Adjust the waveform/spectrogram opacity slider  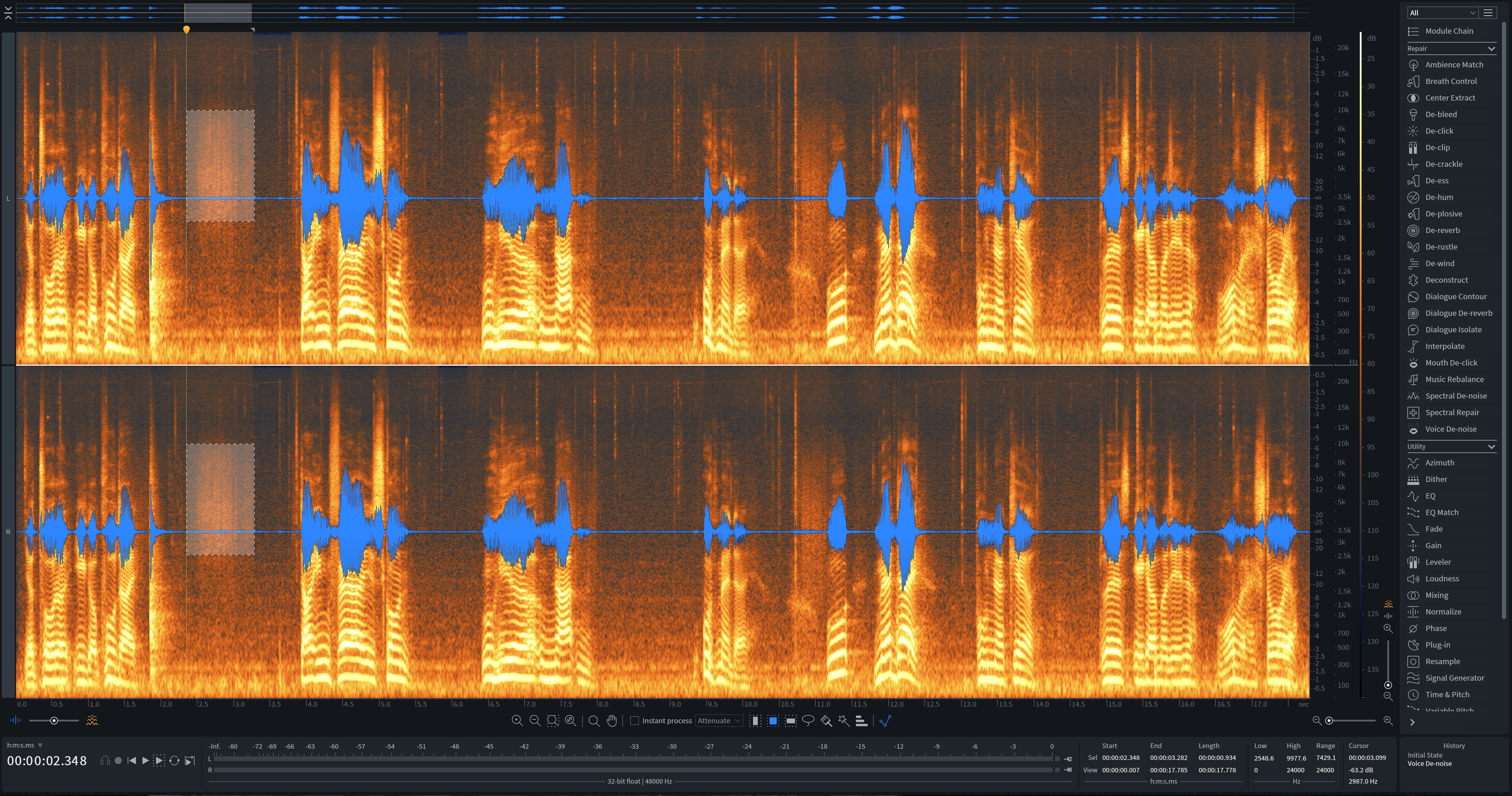tap(54, 721)
